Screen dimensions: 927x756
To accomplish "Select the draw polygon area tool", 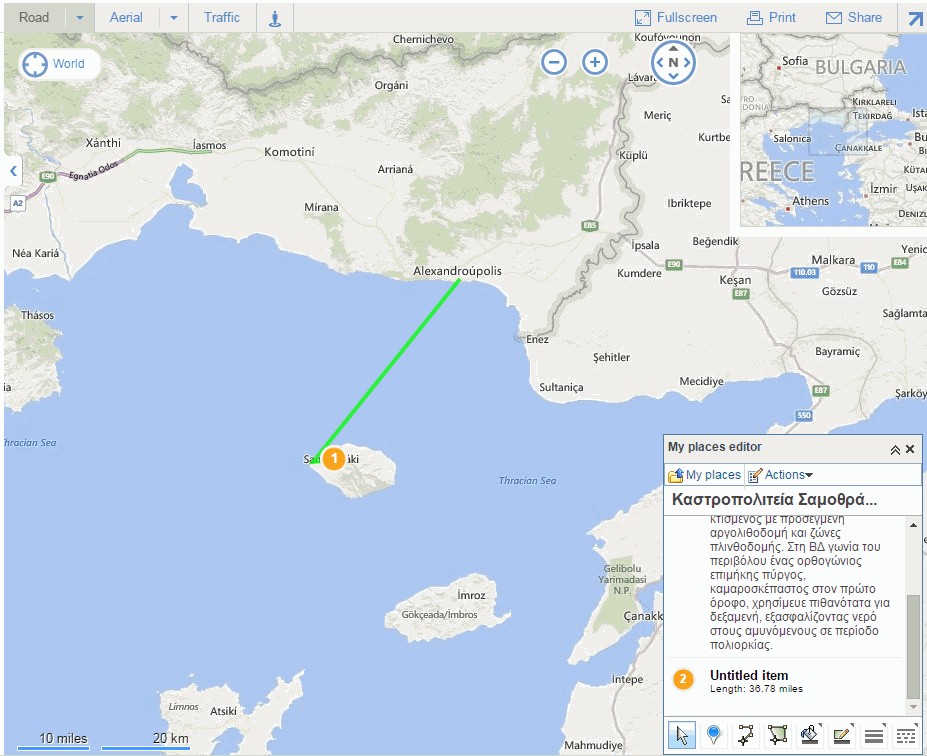I will pos(777,735).
